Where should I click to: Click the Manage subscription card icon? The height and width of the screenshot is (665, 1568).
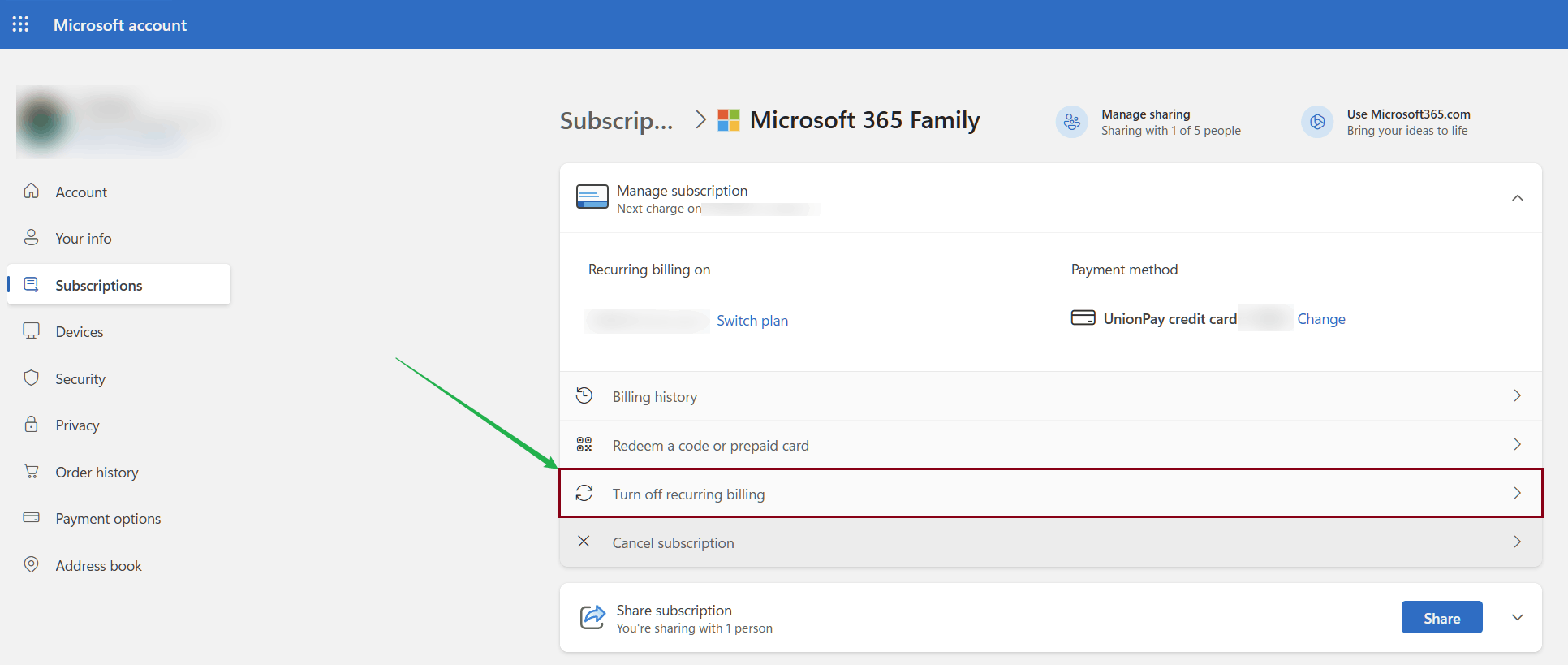coord(592,196)
